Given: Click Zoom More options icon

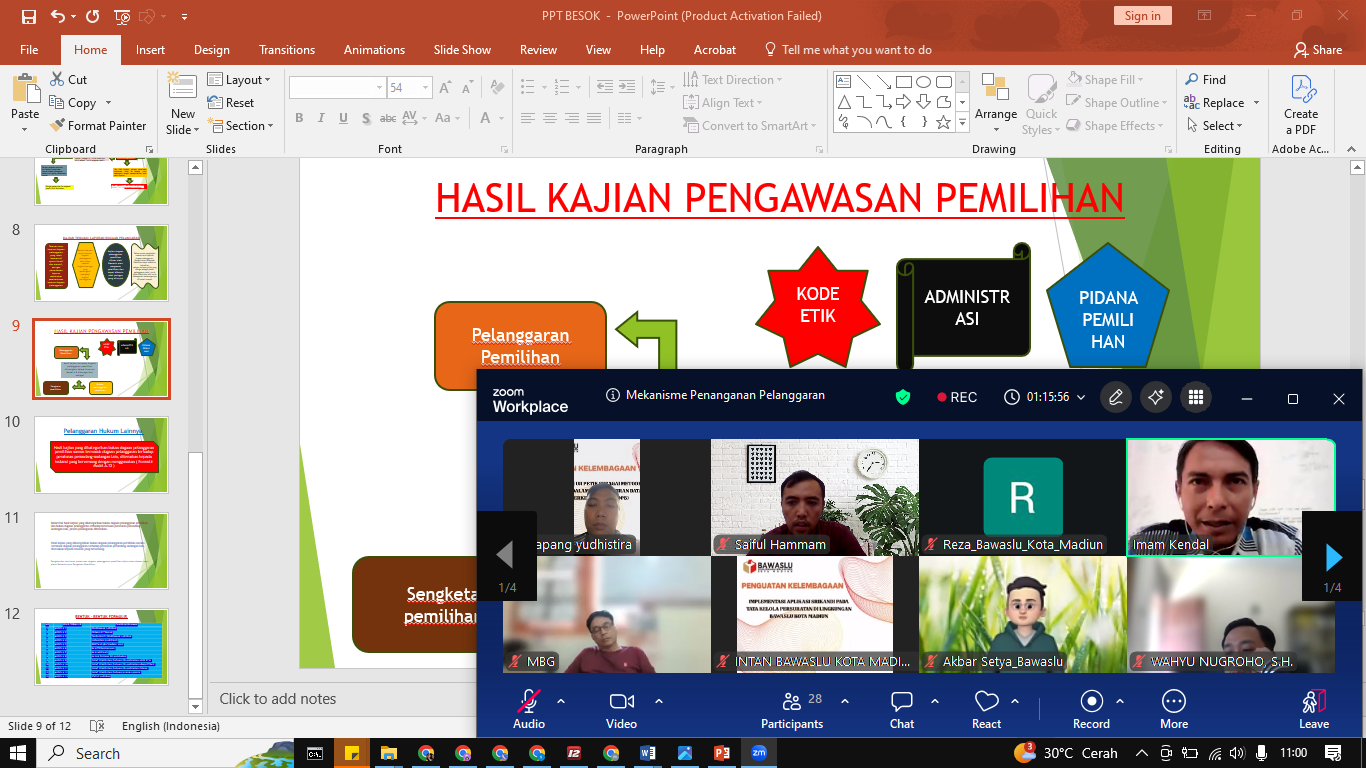Looking at the screenshot, I should [1174, 709].
